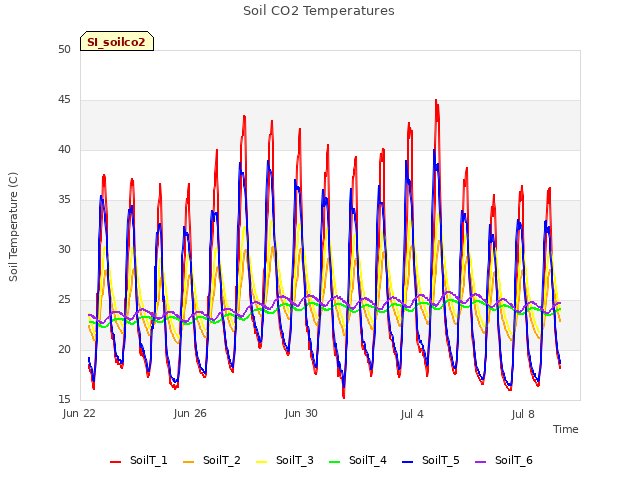Toggle the SoilT_3 series legend label

[x=295, y=460]
